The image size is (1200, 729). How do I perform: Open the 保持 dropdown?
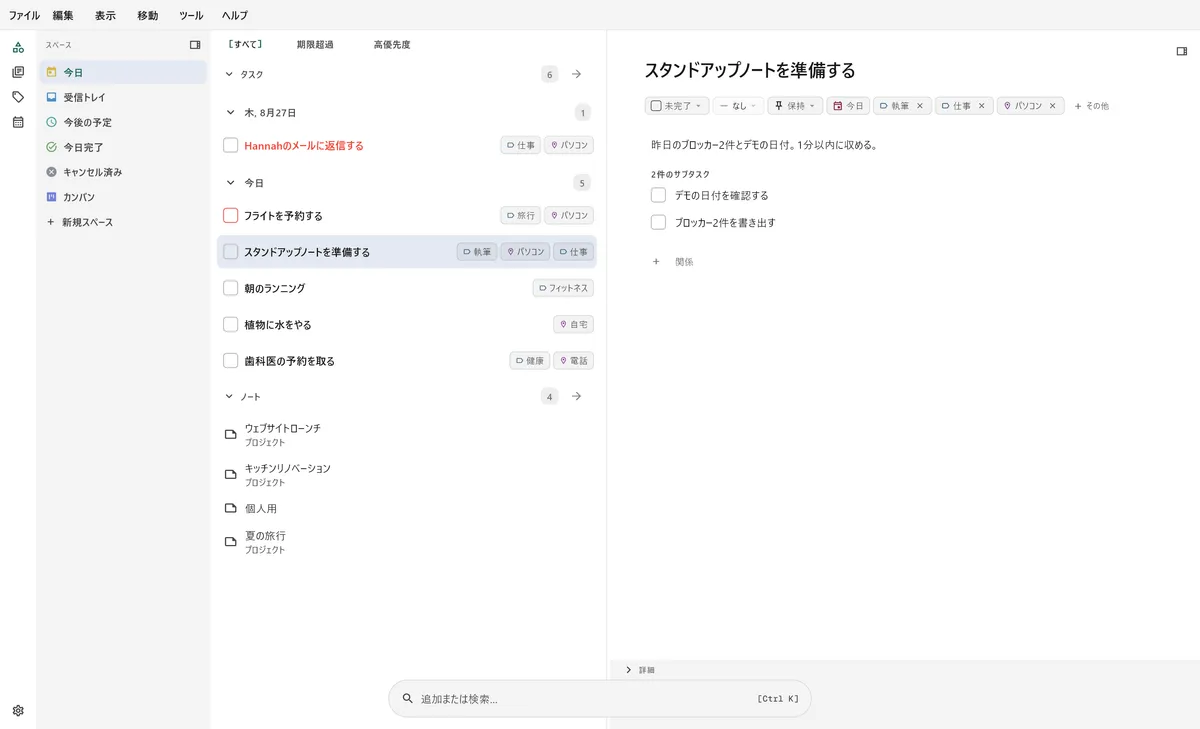pos(795,105)
